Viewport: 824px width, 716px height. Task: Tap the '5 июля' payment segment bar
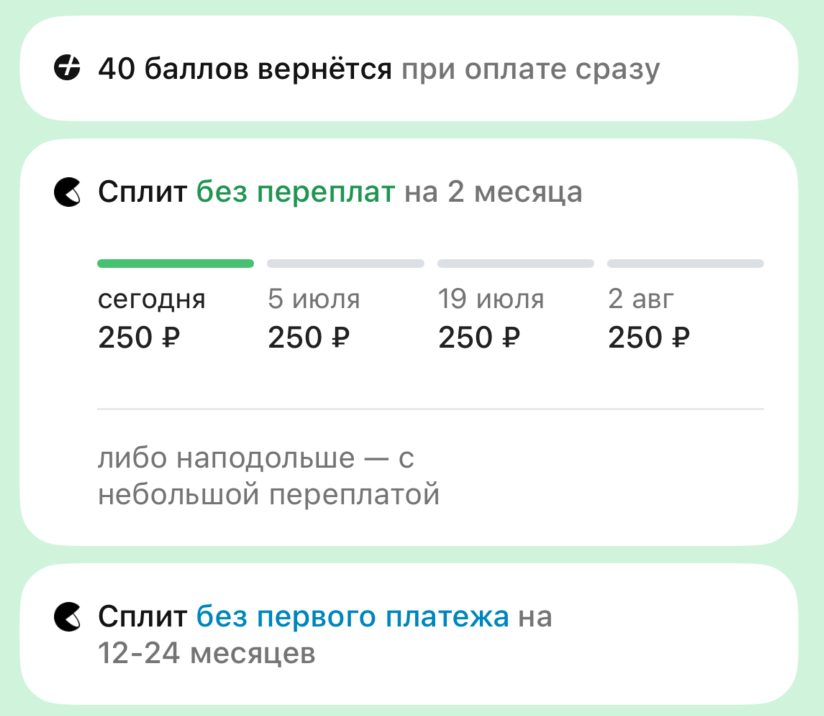345,263
